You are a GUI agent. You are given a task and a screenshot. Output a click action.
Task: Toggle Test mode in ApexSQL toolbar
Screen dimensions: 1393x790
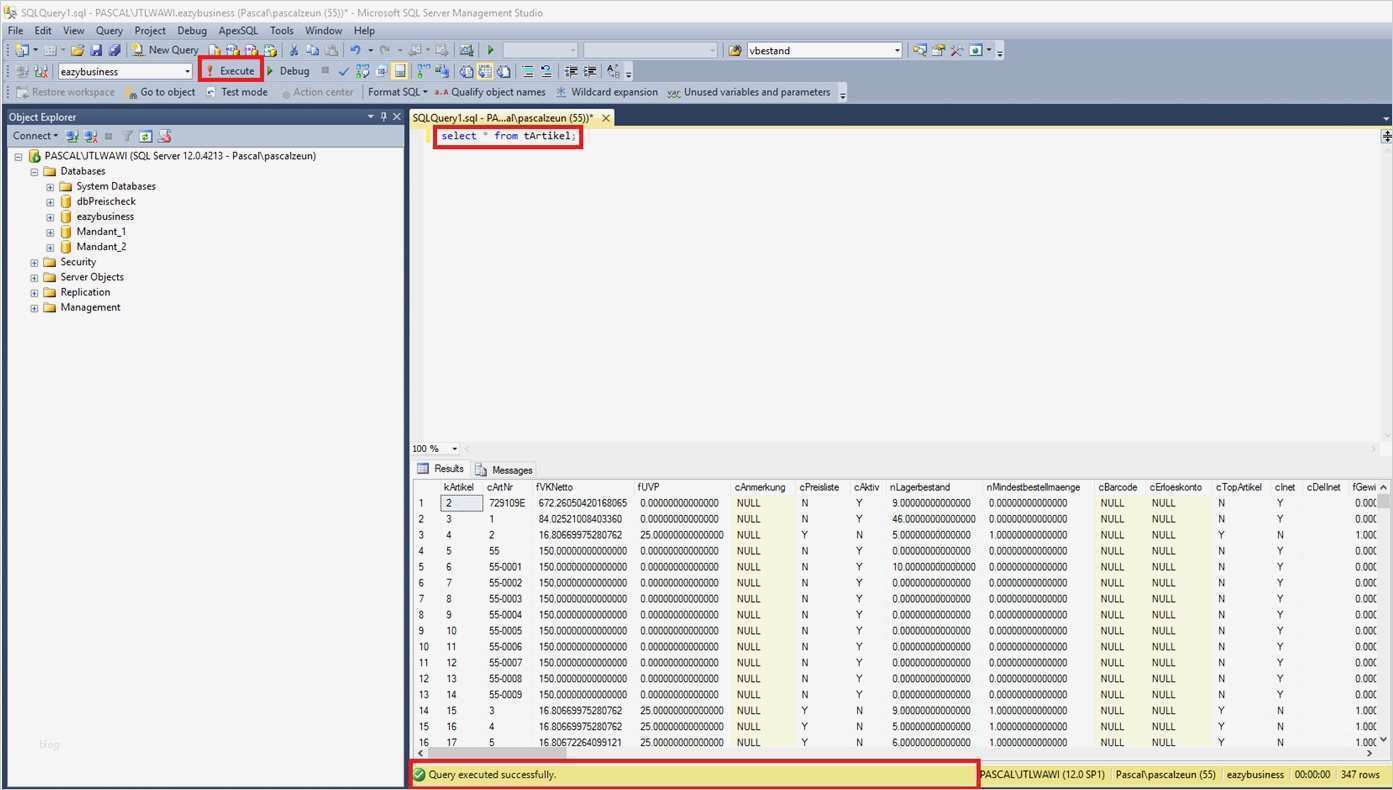[237, 92]
